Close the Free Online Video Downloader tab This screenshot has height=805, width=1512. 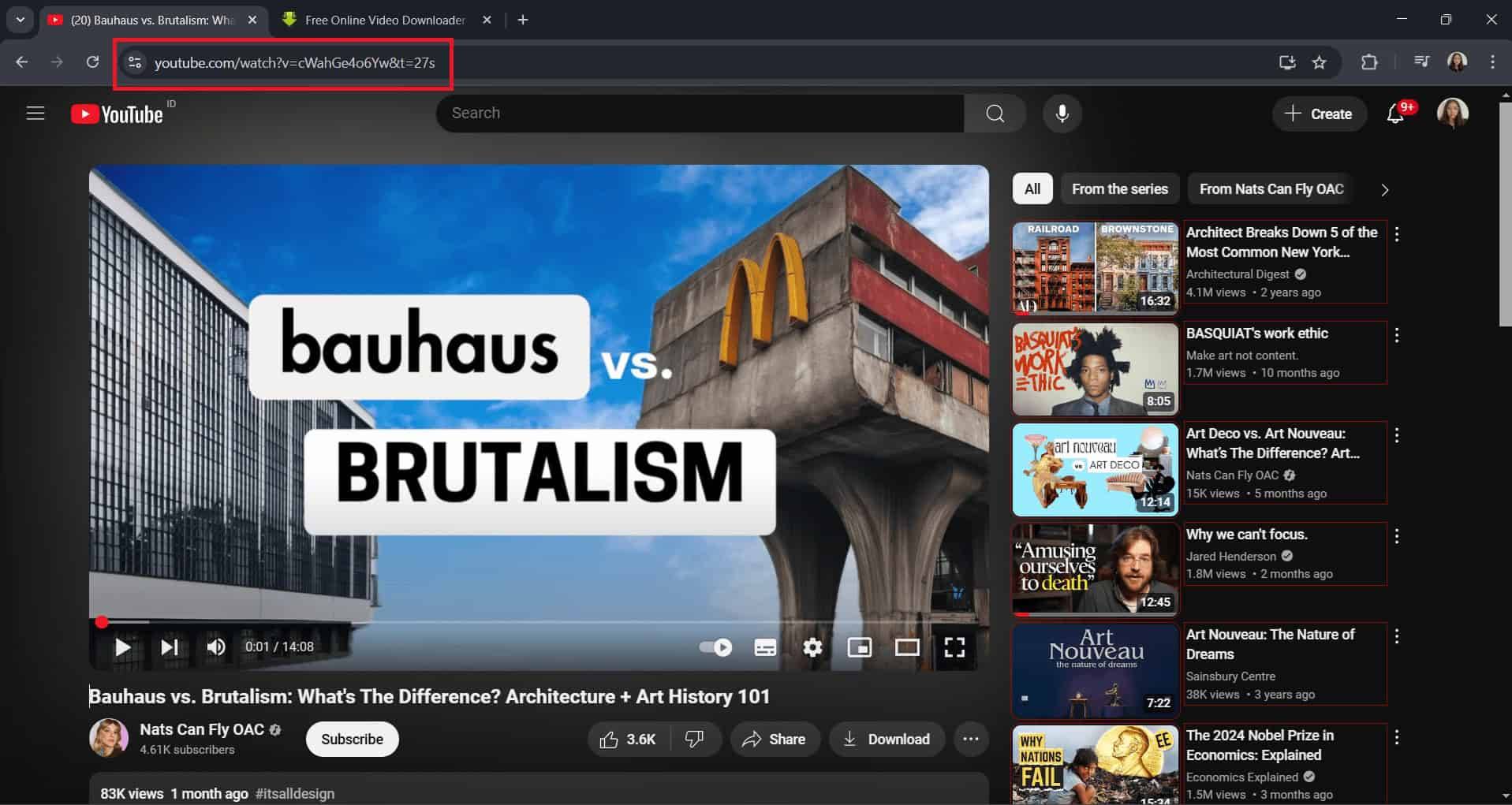point(487,20)
